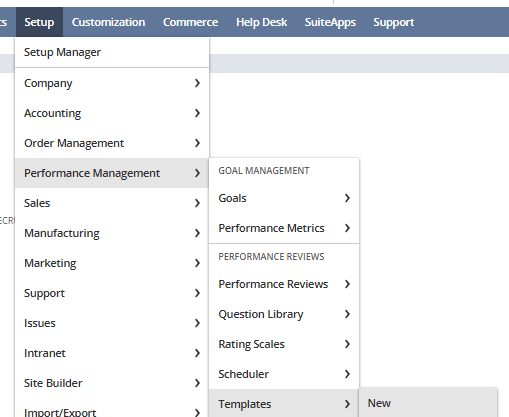Open Scheduler submenu item
This screenshot has height=417, width=509.
(284, 374)
